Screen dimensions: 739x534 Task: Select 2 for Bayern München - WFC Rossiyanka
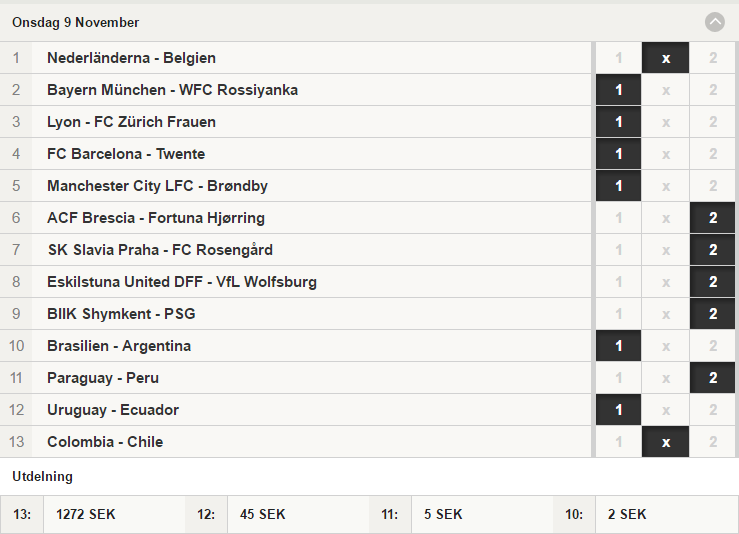point(713,90)
